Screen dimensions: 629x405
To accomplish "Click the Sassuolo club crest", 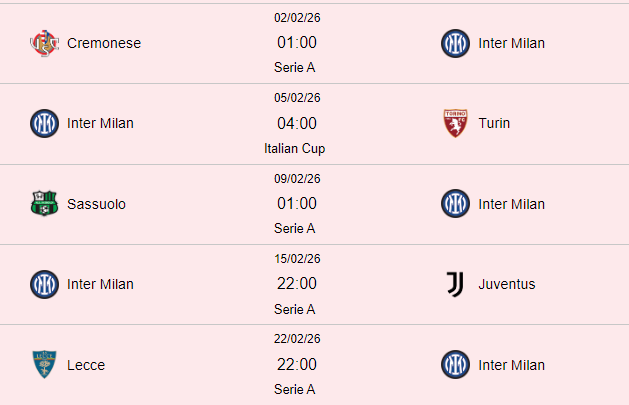I will point(44,204).
